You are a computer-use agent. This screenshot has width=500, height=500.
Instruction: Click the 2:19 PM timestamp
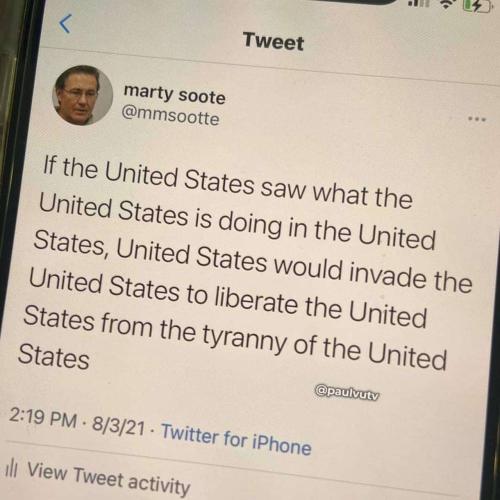coord(43,417)
